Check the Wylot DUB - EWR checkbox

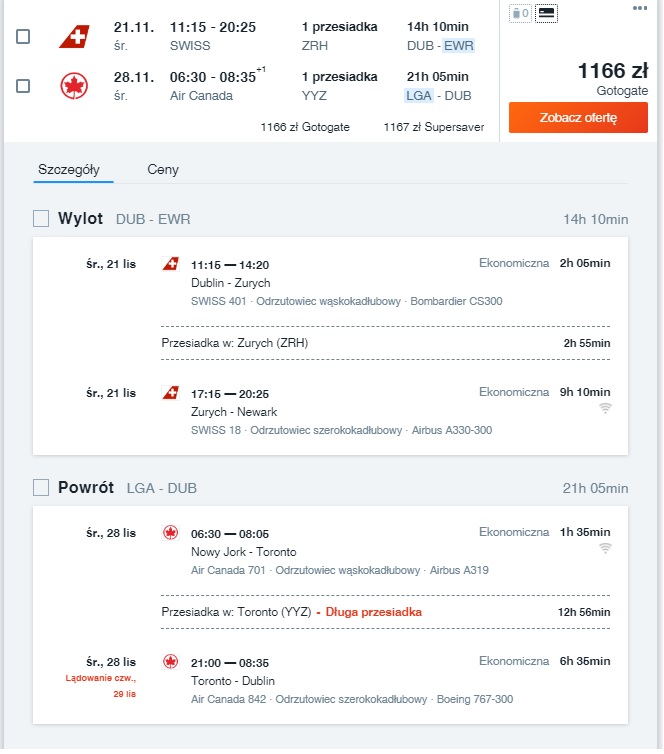[41, 219]
